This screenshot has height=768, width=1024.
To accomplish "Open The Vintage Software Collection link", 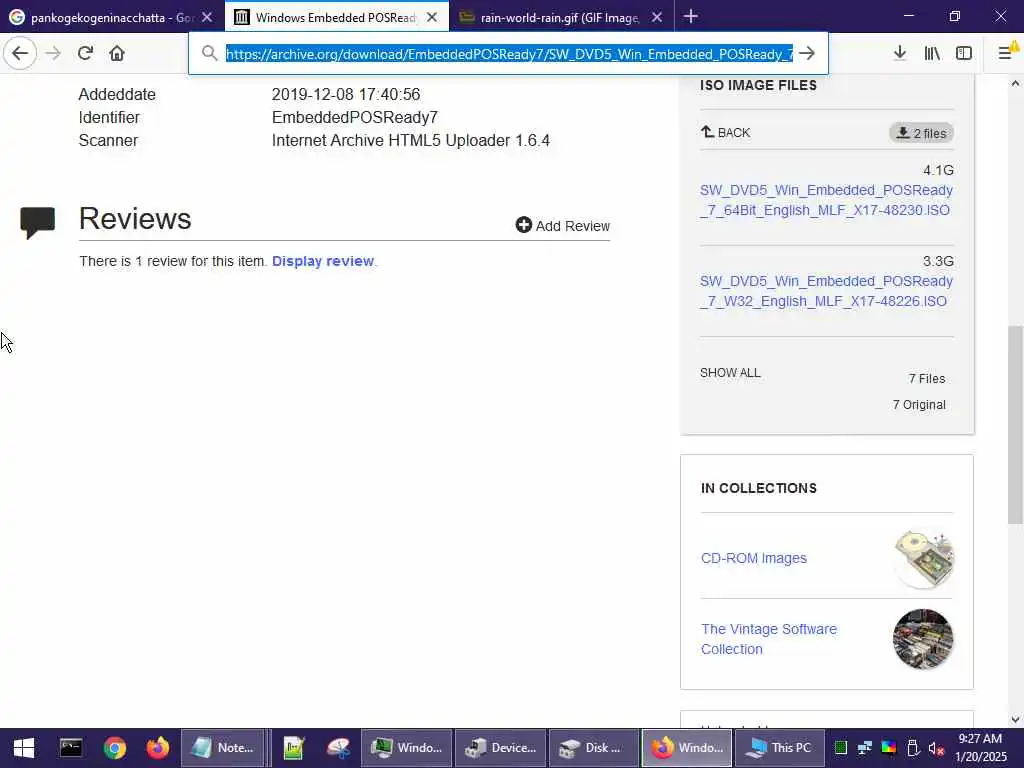I will pyautogui.click(x=769, y=639).
